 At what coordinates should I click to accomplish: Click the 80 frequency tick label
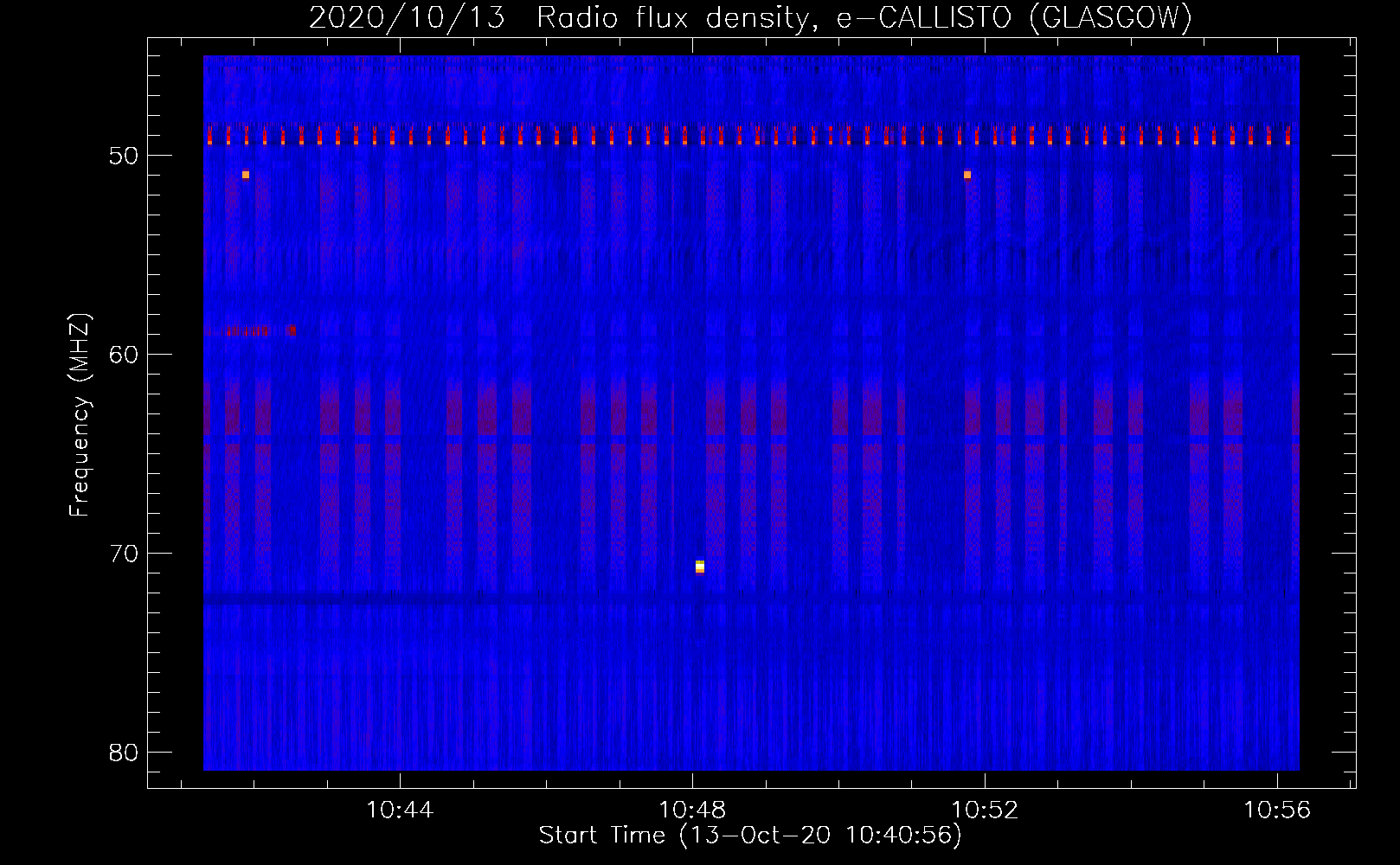[125, 753]
